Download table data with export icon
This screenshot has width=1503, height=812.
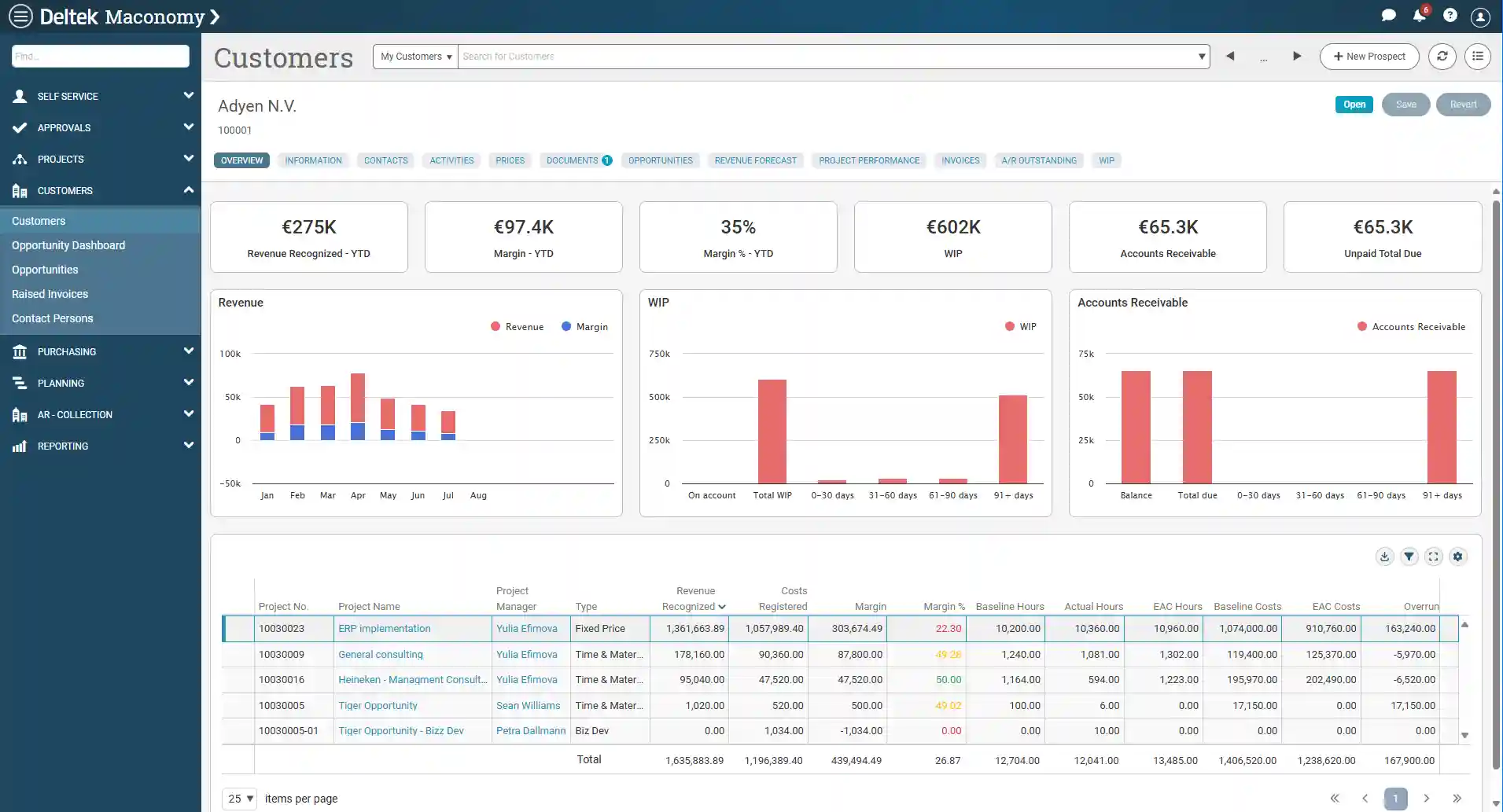[1384, 557]
